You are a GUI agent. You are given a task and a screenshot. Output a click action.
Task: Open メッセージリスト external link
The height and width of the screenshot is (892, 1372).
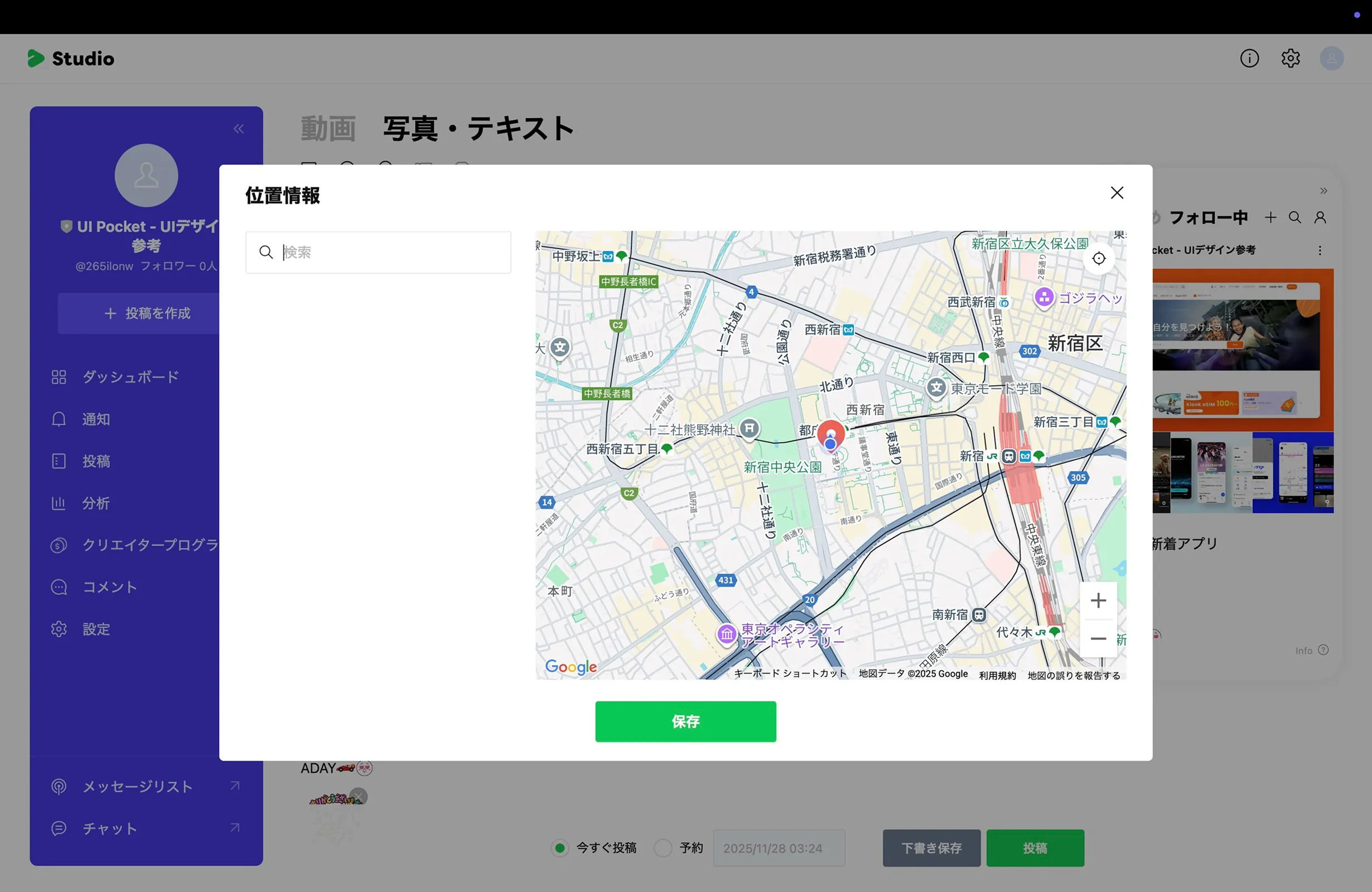[146, 786]
